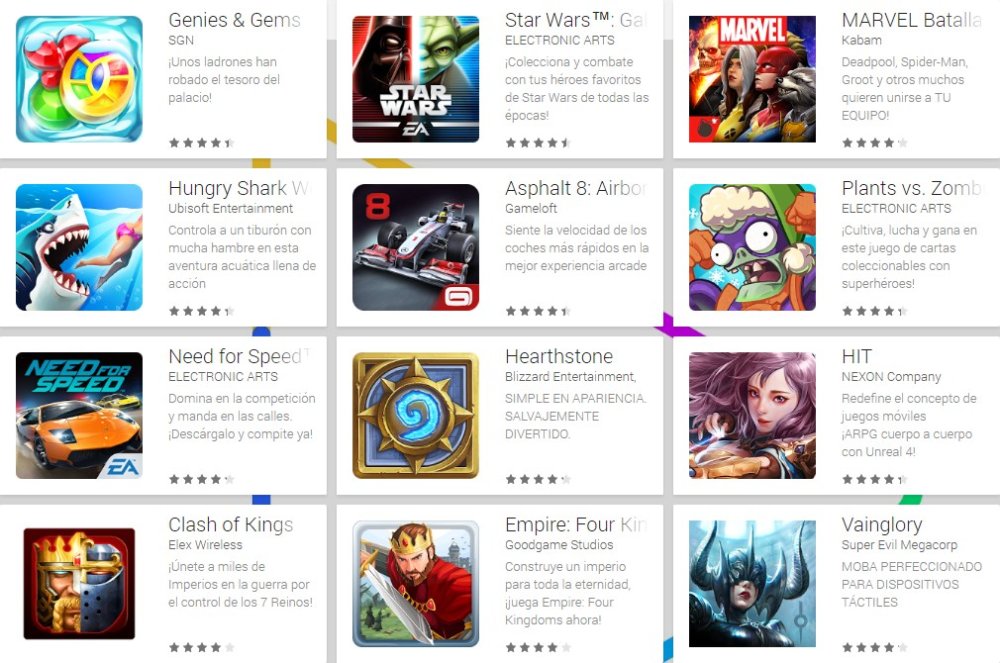Click the Star Wars EA game icon
Screen dimensions: 1000x663
416,79
